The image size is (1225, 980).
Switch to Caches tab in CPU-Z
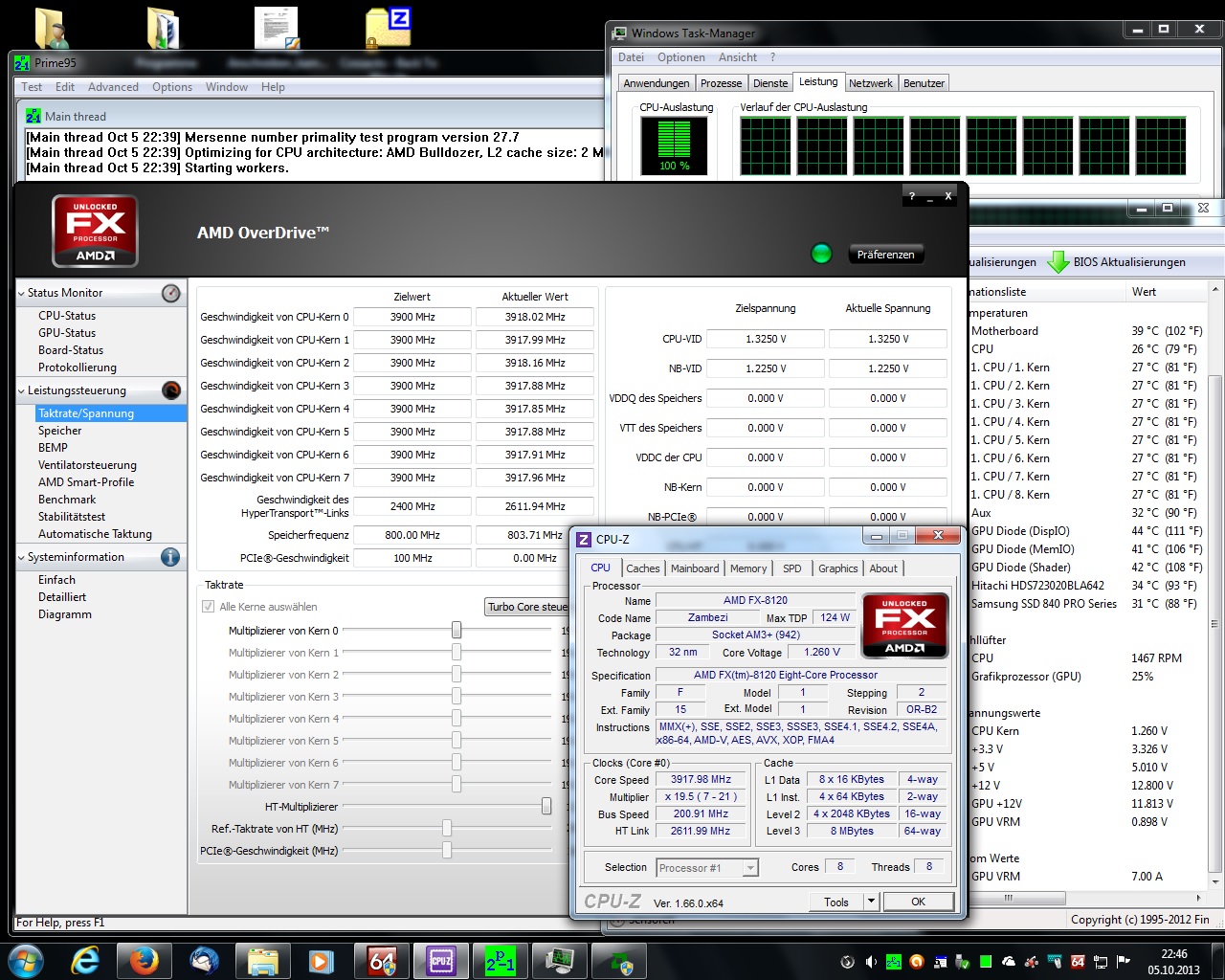pos(643,568)
